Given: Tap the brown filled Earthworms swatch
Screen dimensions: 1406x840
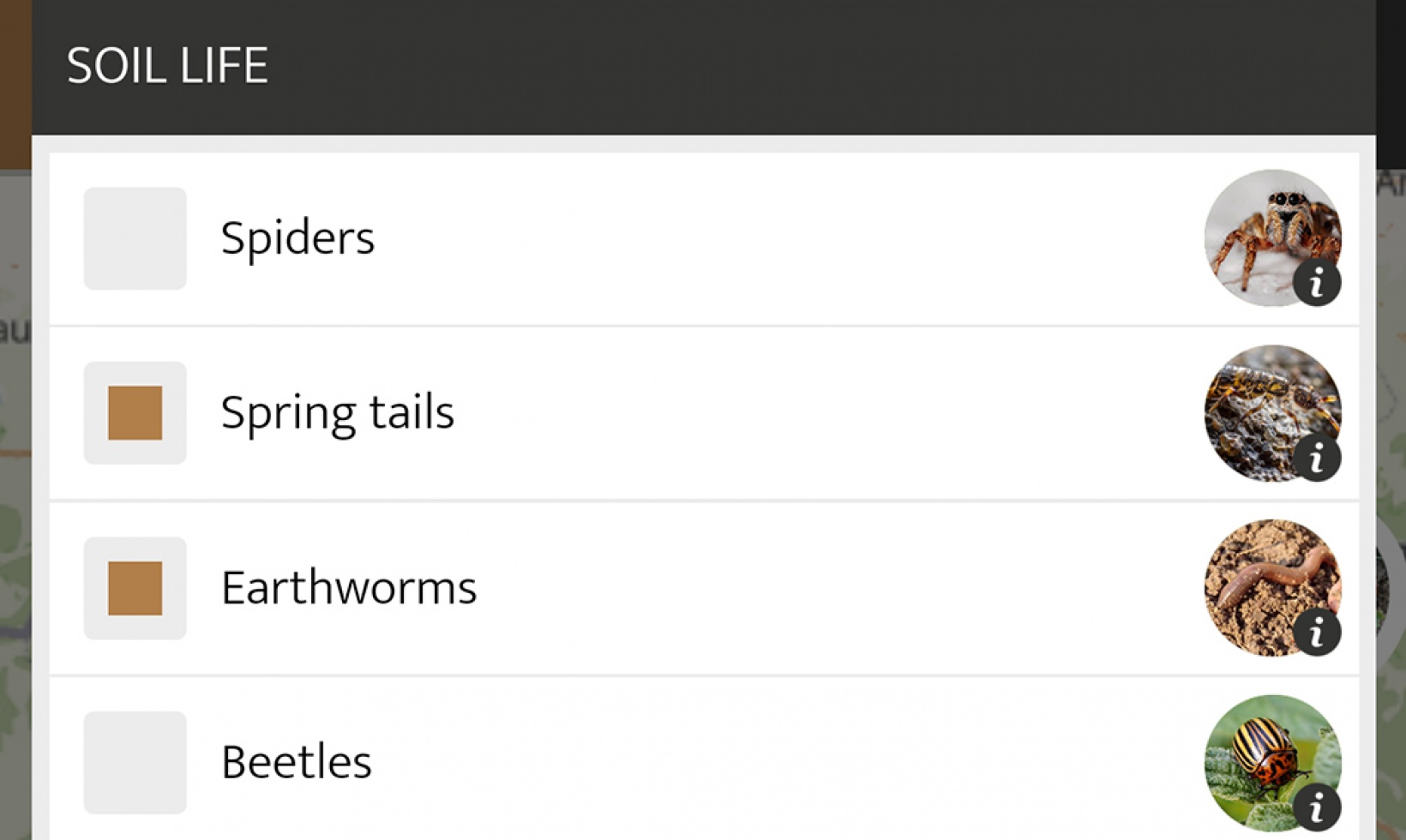Looking at the screenshot, I should [x=135, y=587].
